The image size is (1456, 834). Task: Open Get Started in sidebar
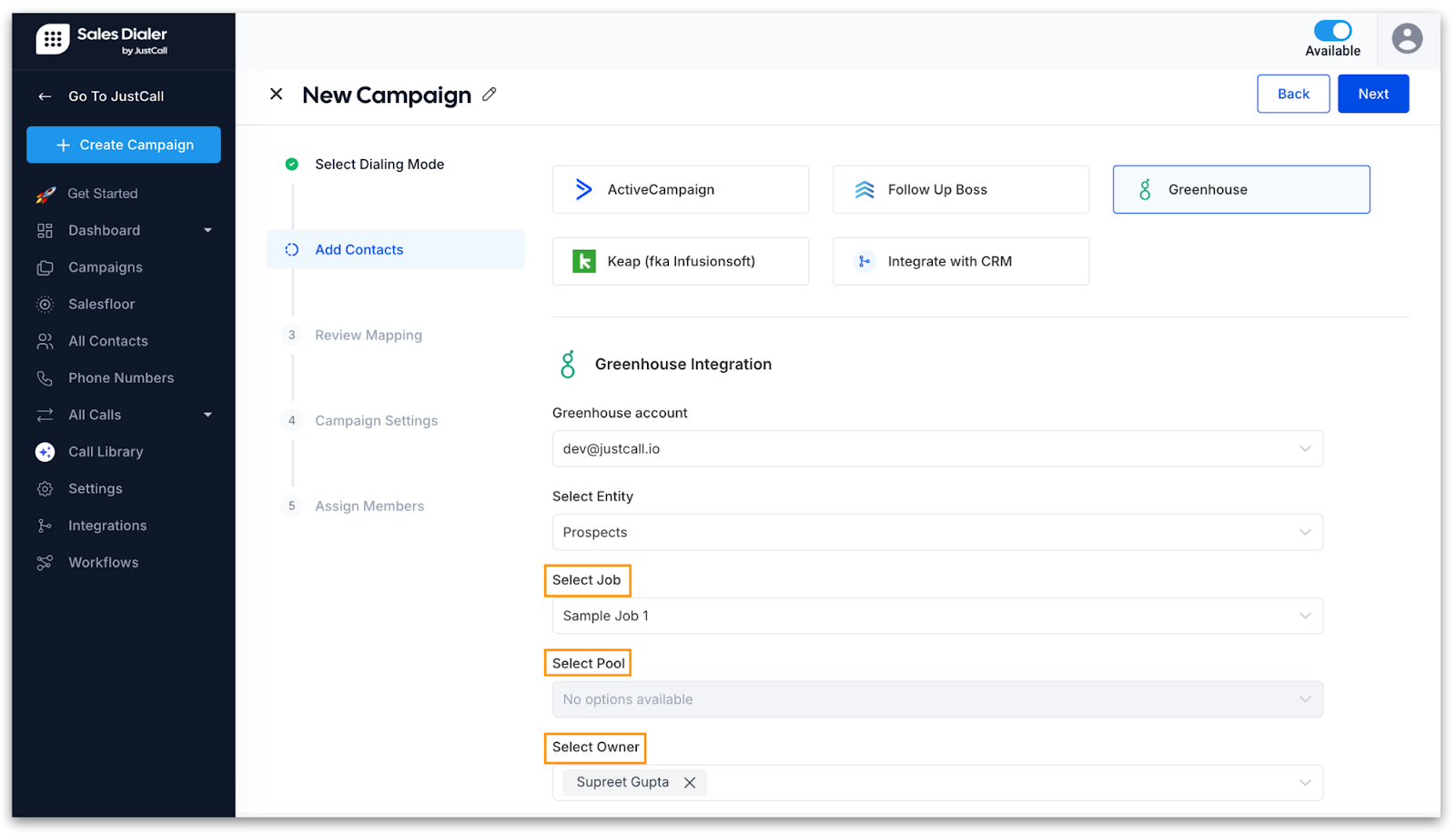coord(103,194)
